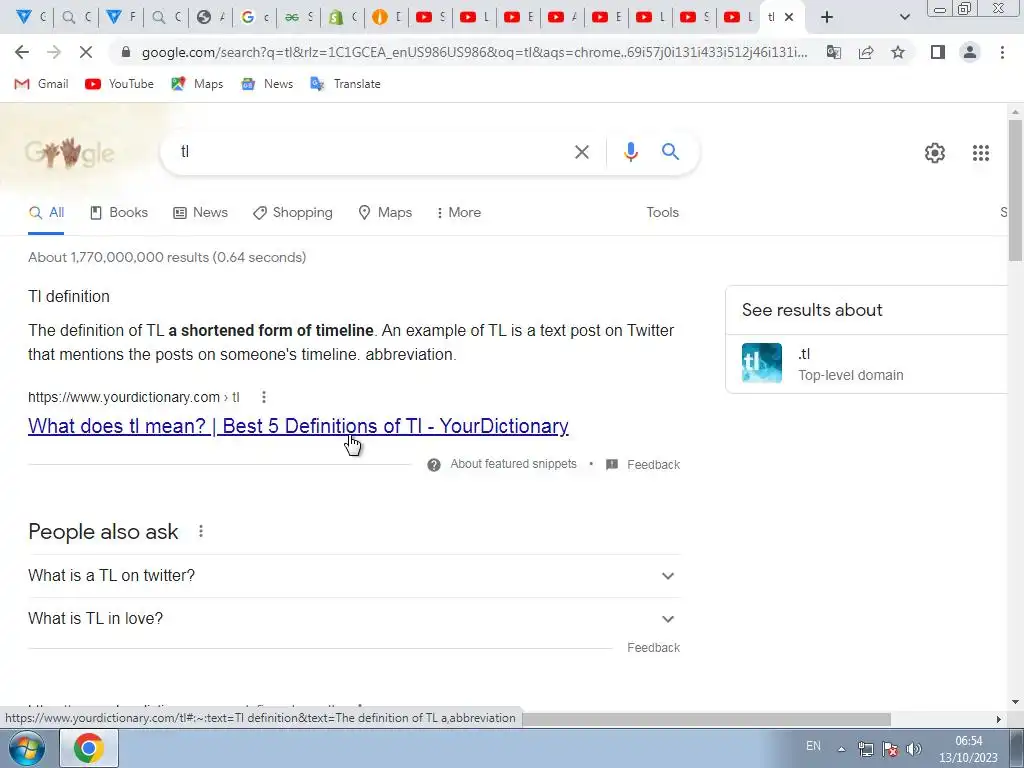Open the Translate bookmark
1024x768 pixels.
click(345, 84)
